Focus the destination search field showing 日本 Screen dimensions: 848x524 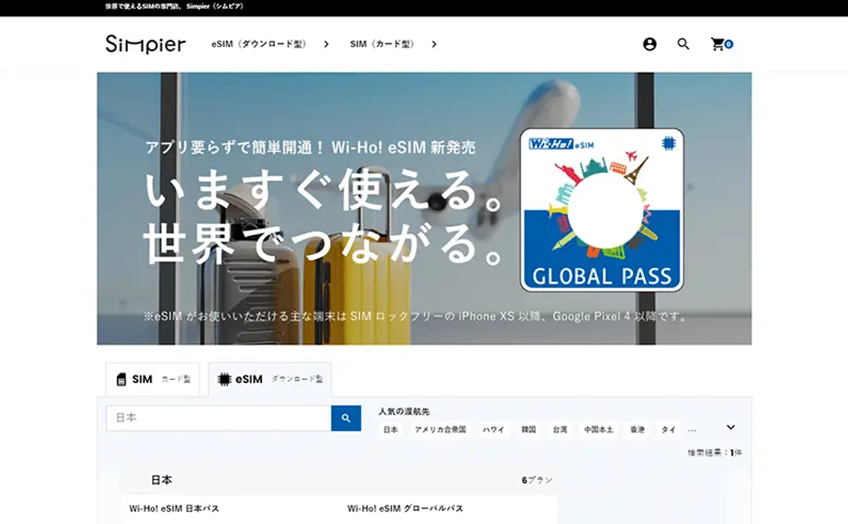218,418
